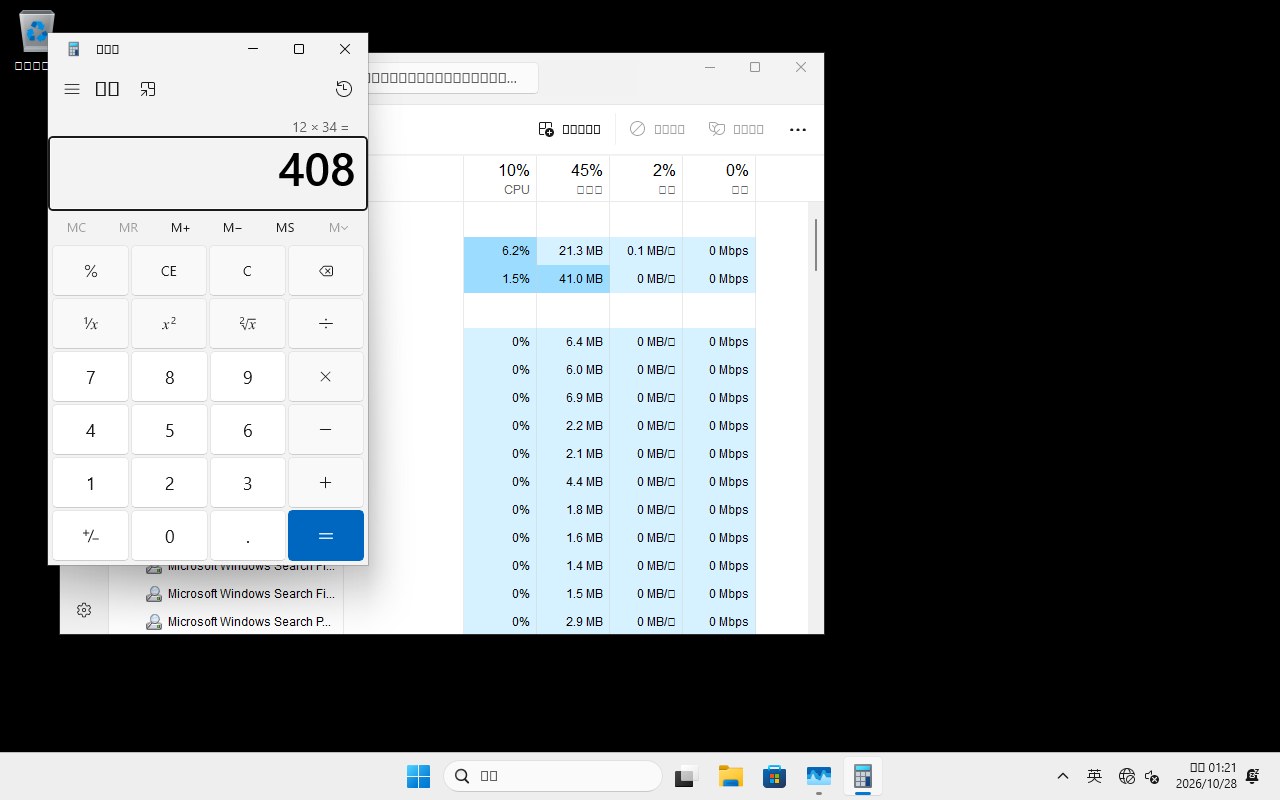The image size is (1280, 800).
Task: Click the 41.0 MB memory cell
Action: pyautogui.click(x=573, y=279)
